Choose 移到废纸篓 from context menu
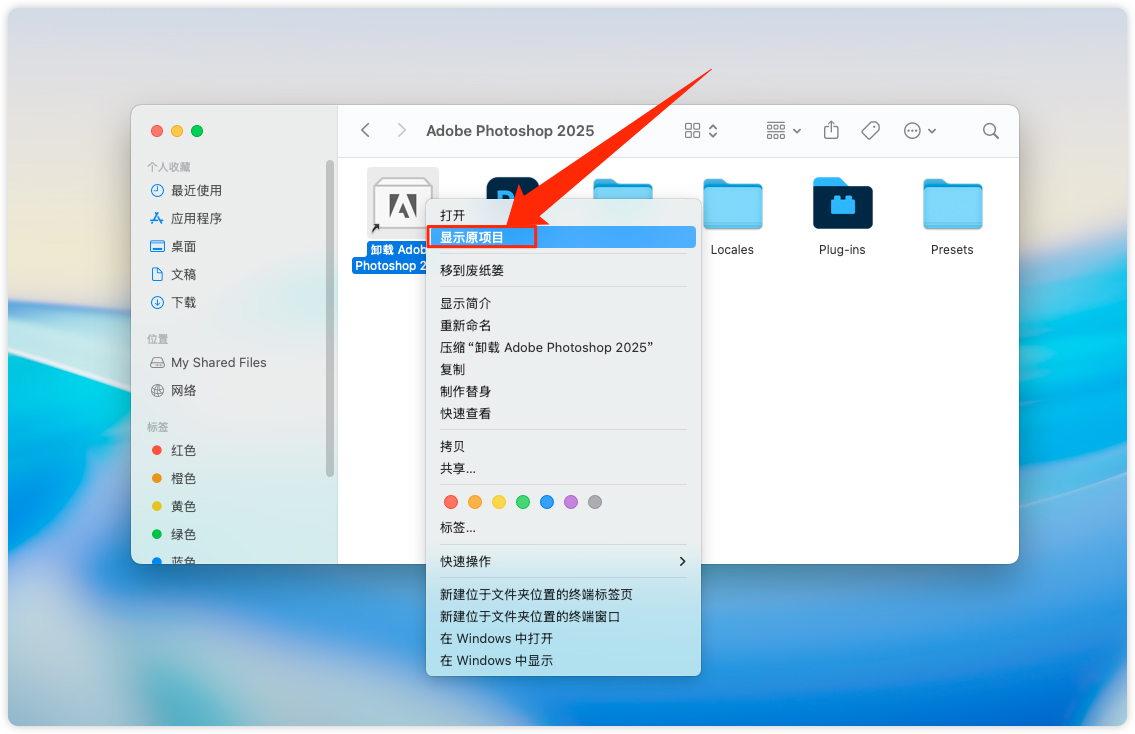This screenshot has width=1135, height=734. click(x=472, y=270)
